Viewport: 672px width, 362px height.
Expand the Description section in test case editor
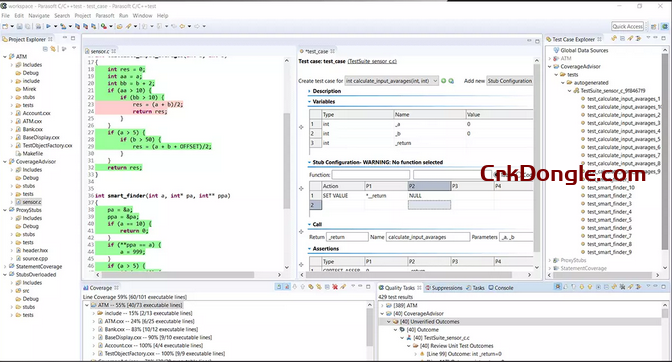tap(309, 91)
